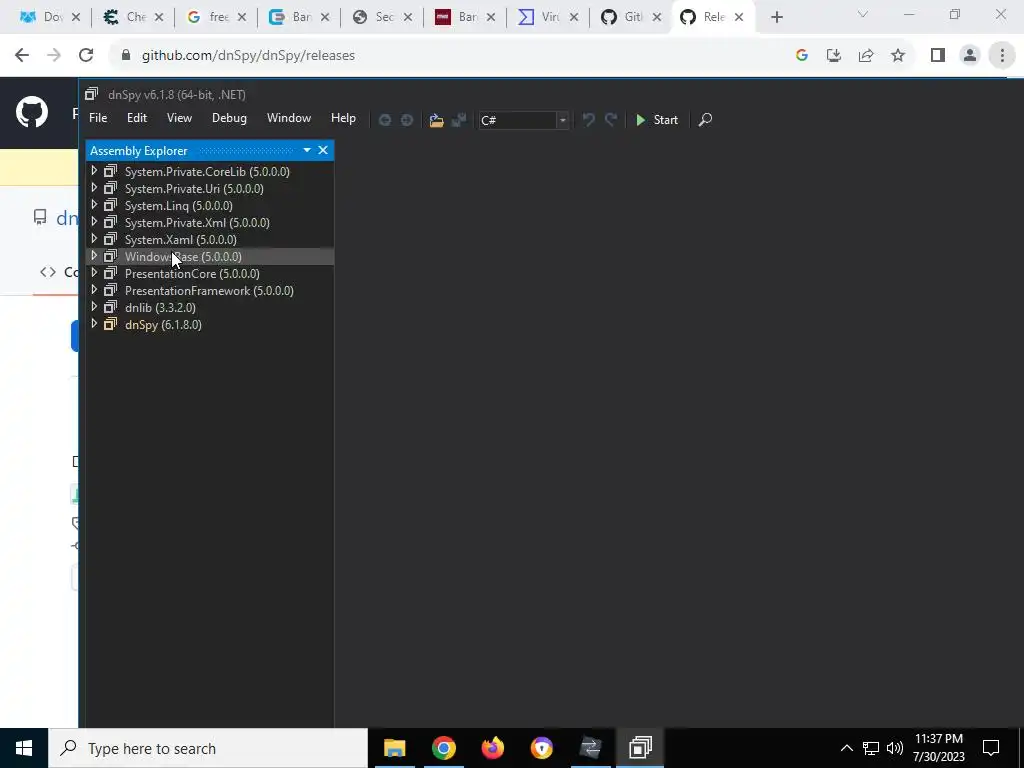Open Firefox from the taskbar
Image resolution: width=1024 pixels, height=768 pixels.
(x=492, y=748)
